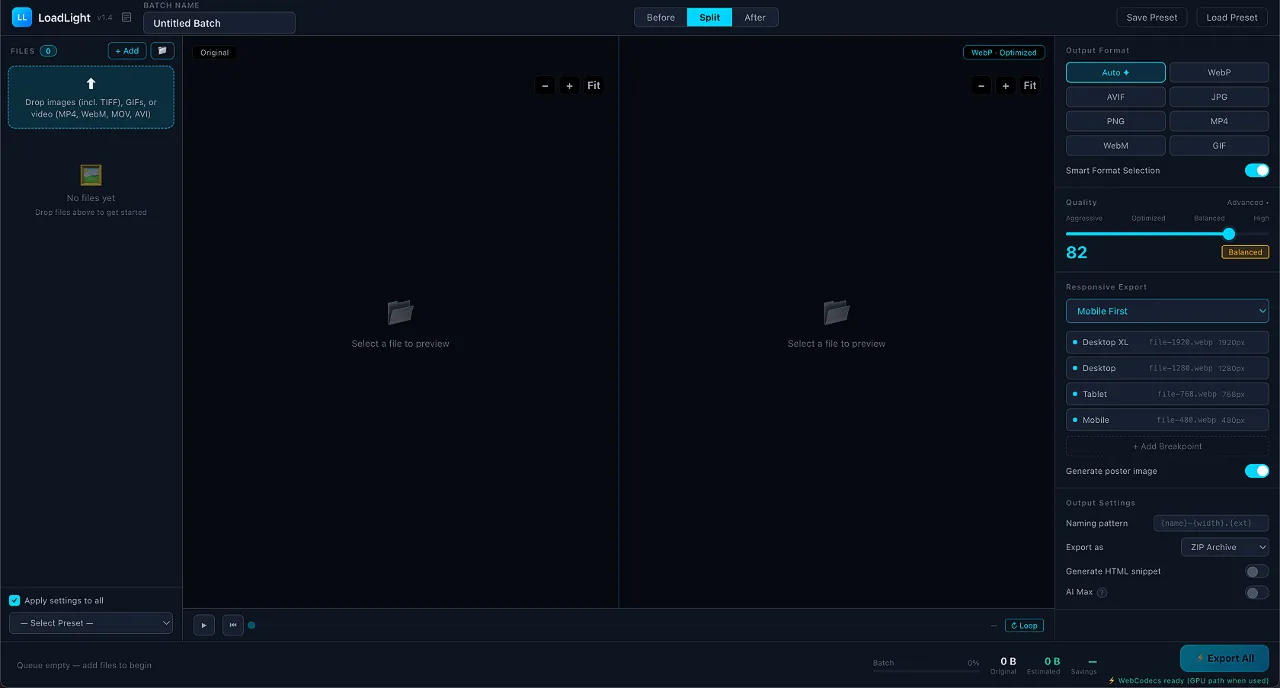Select AVIF output format
1280x688 pixels.
pyautogui.click(x=1116, y=97)
